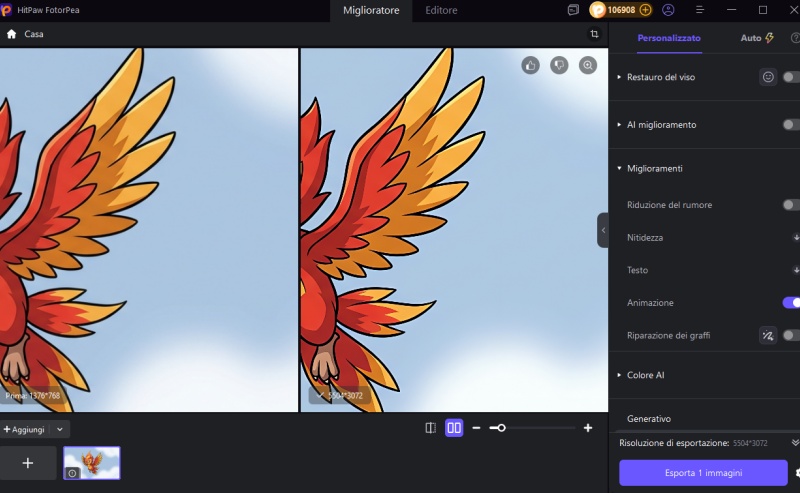Select the Auto tab
Screen dimensions: 800x493
[757, 38]
